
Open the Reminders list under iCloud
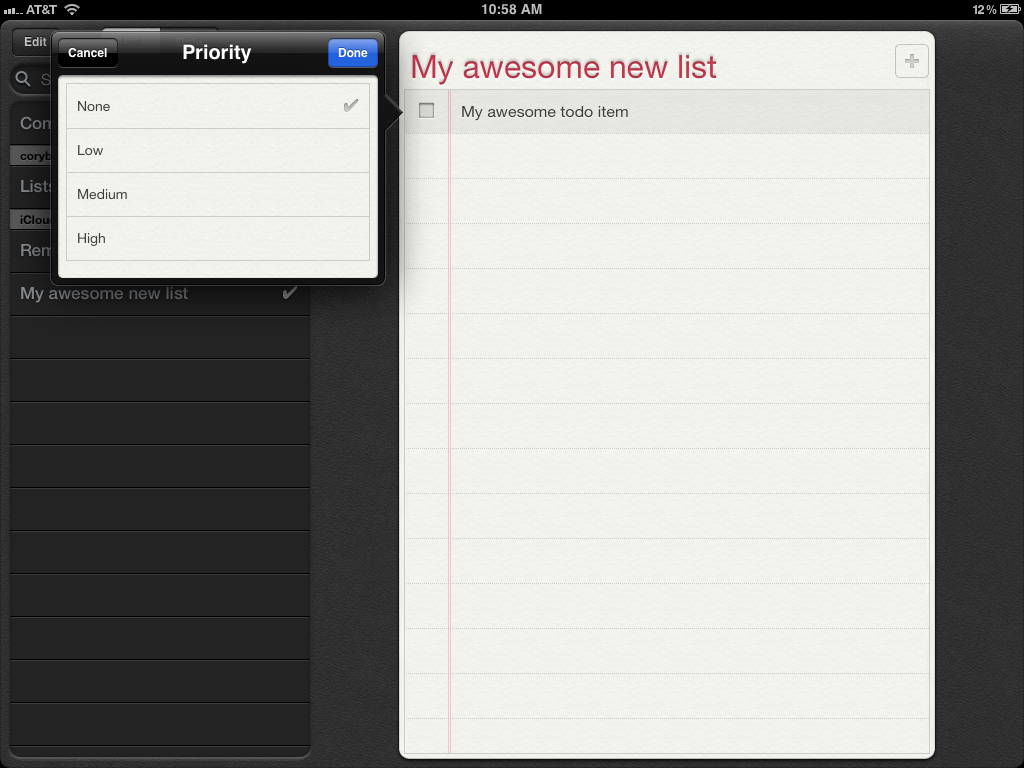coord(33,250)
